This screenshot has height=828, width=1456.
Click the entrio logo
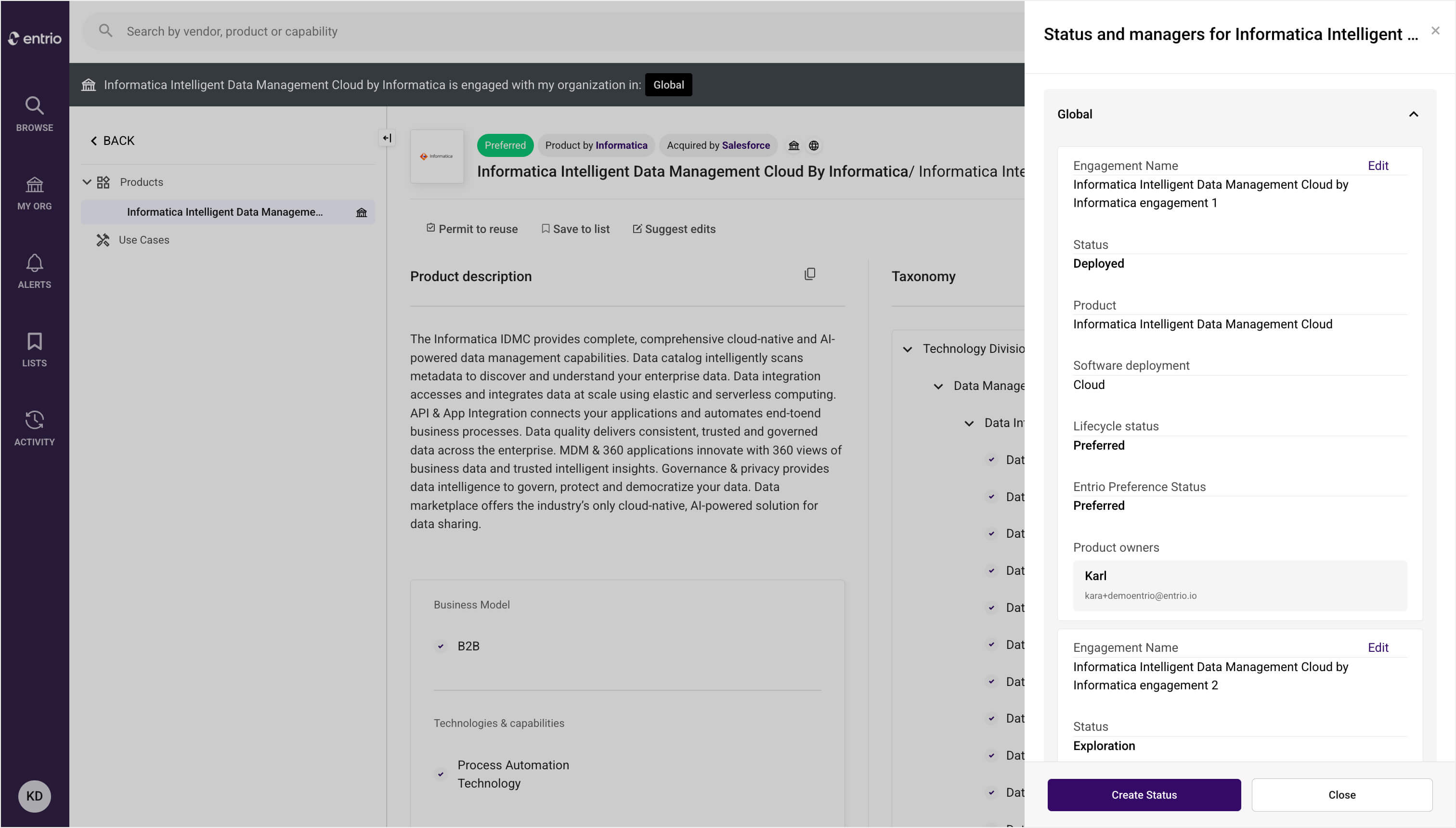pos(35,38)
